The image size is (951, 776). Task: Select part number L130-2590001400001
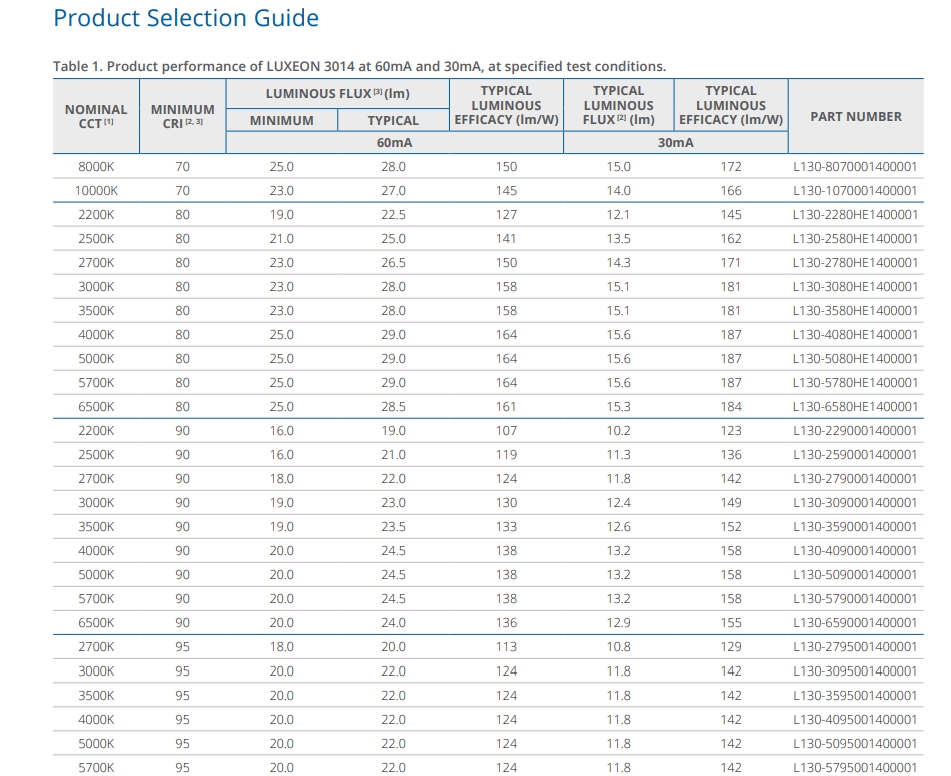pyautogui.click(x=855, y=454)
